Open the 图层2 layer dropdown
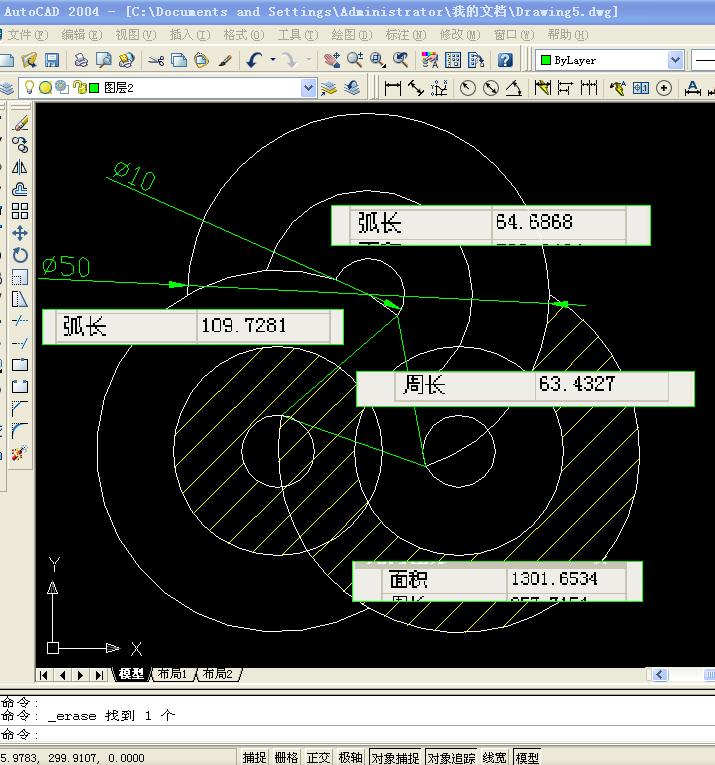 tap(308, 88)
